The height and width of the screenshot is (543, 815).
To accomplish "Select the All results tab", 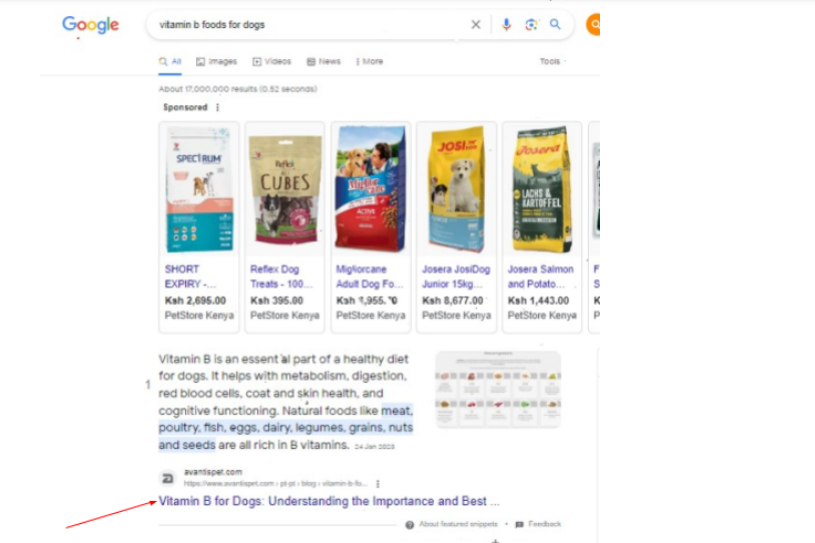I will (x=170, y=61).
